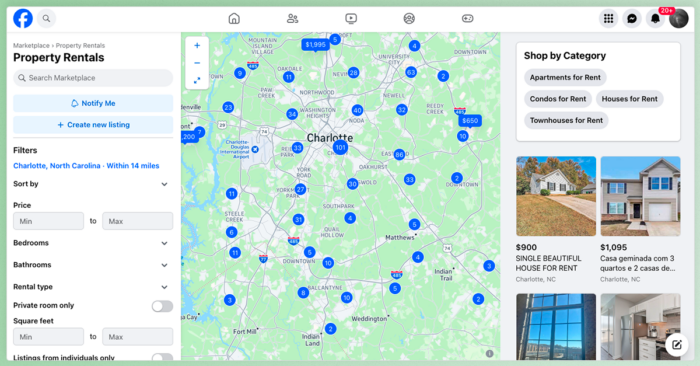Select Apartments for Rent category

click(x=565, y=77)
